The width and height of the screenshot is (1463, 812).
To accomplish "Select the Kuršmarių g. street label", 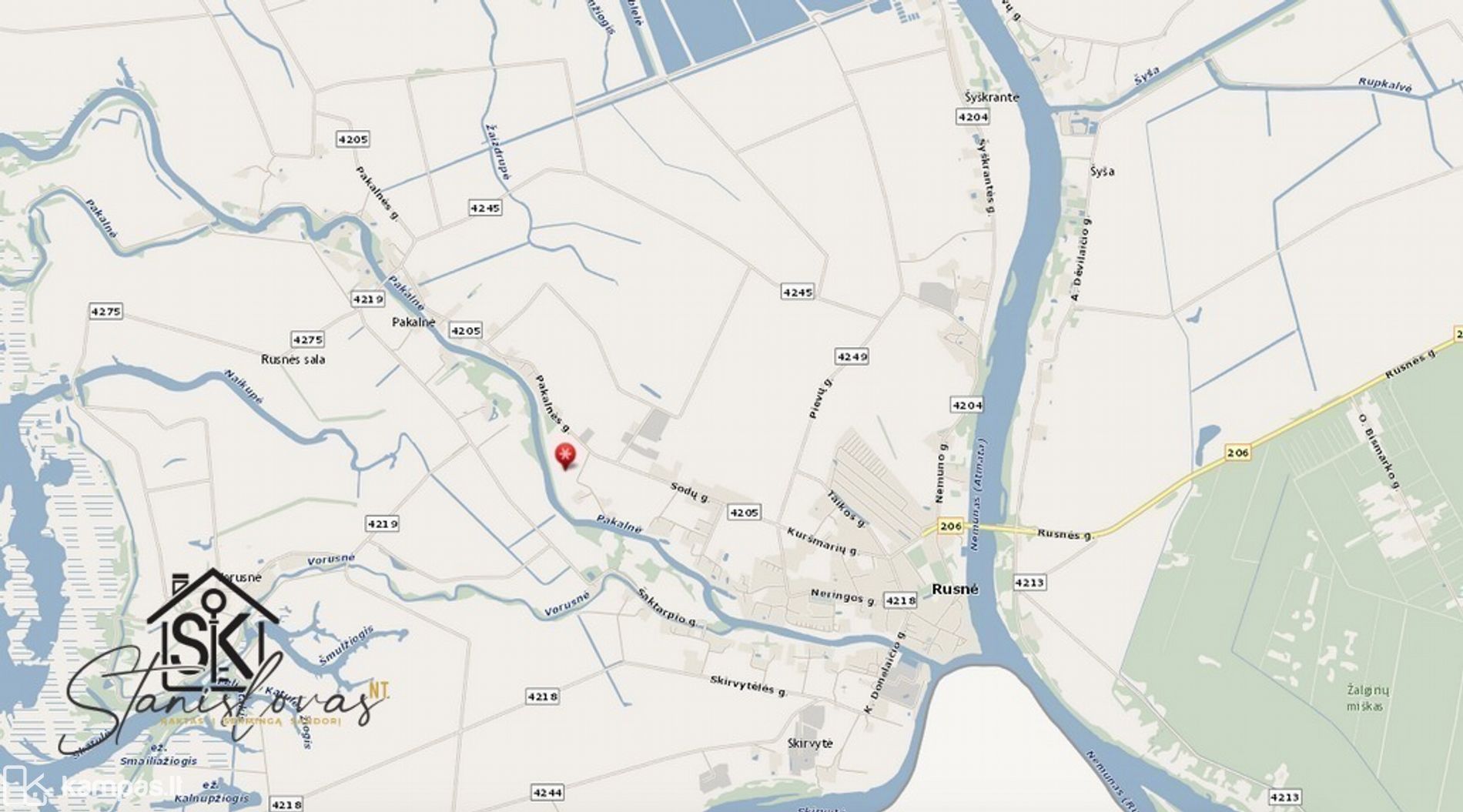I will tap(823, 542).
